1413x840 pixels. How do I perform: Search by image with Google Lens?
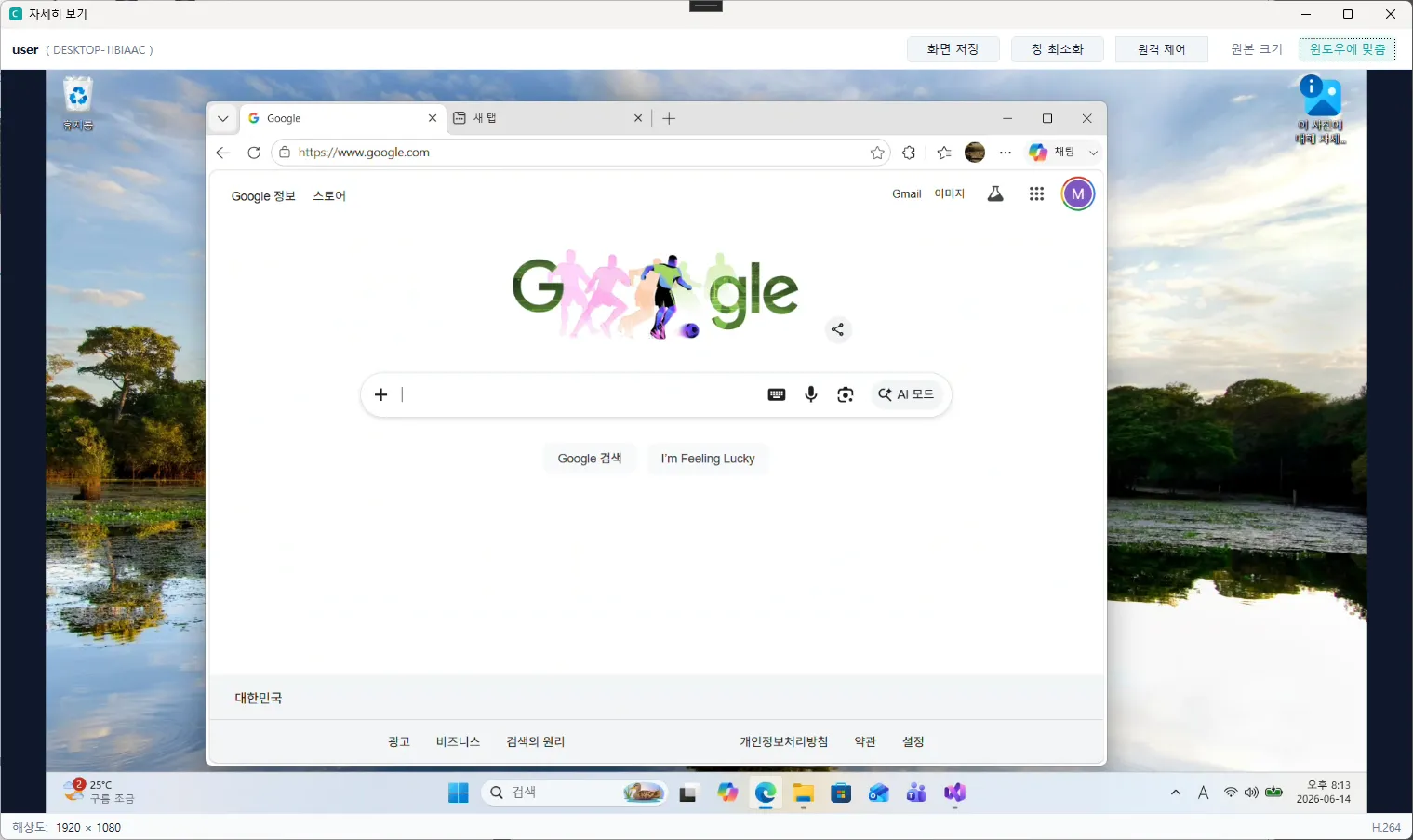[x=846, y=394]
